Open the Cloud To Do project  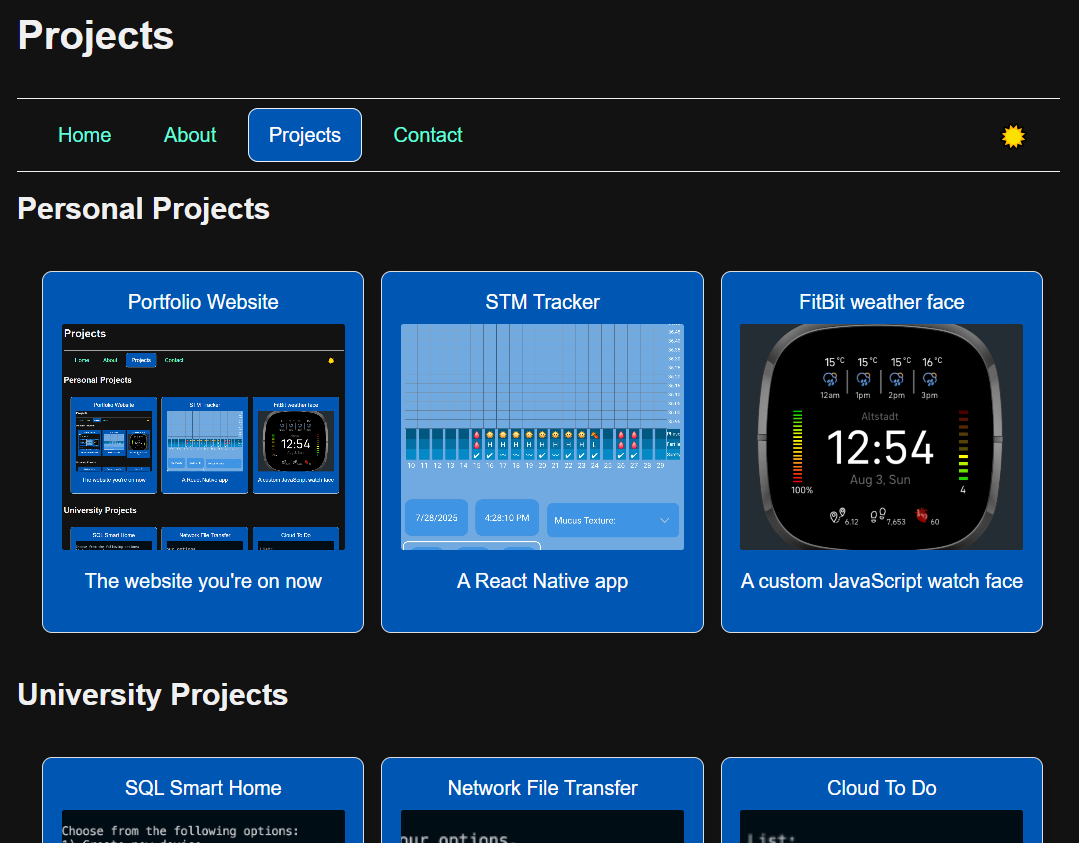point(881,788)
